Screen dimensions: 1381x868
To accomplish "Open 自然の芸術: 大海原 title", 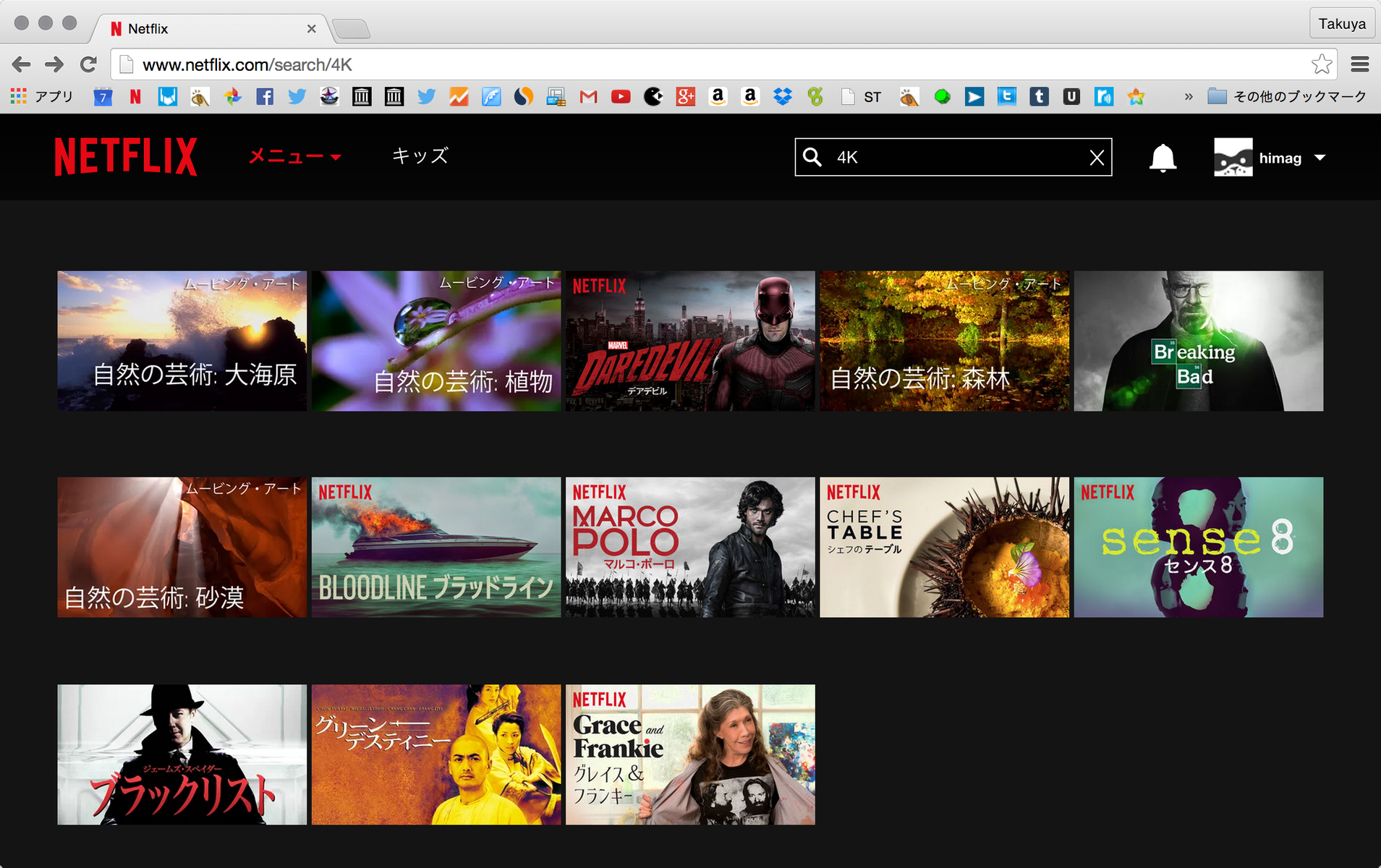I will pyautogui.click(x=182, y=341).
